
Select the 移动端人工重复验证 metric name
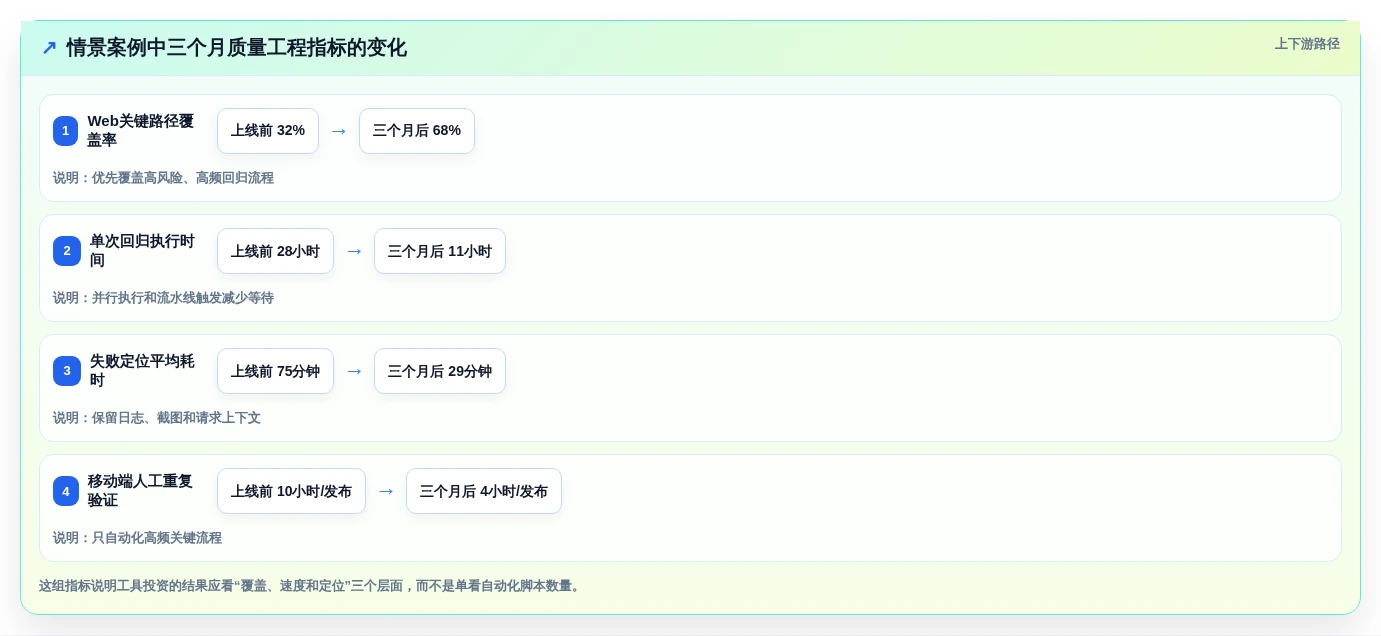(140, 491)
